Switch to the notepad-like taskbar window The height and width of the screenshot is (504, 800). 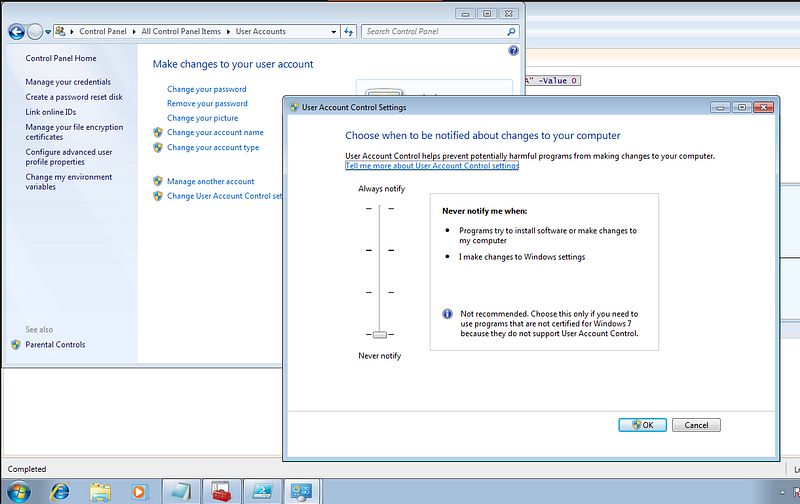[x=181, y=491]
